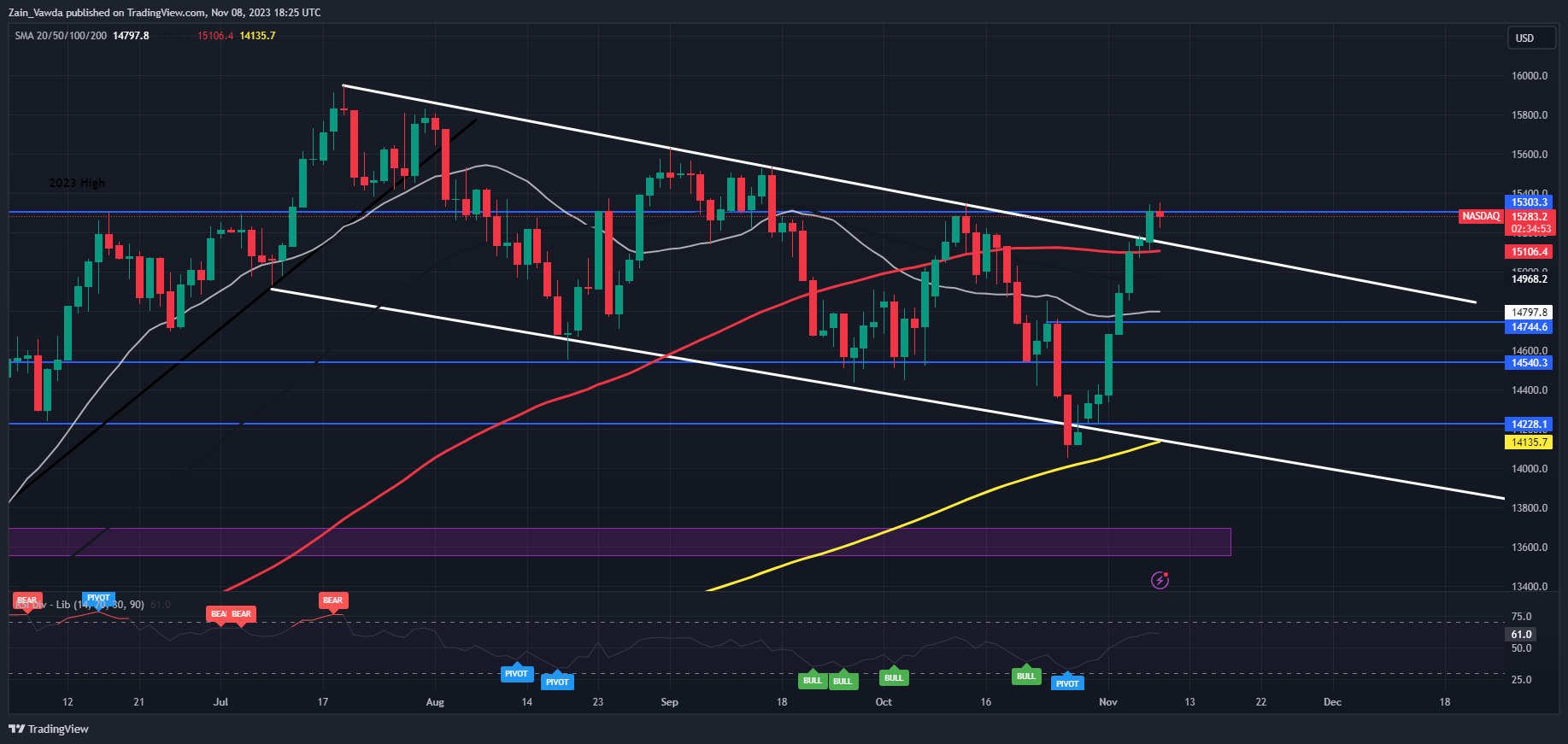Select the PIVOT marker beside the 23 date label
1568x744 pixels.
(557, 682)
